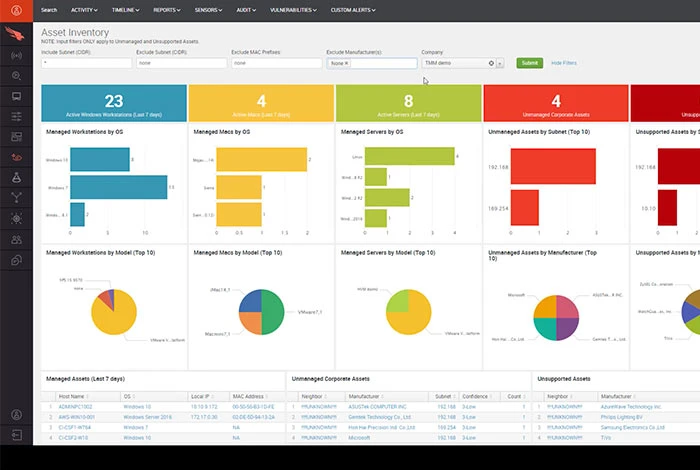Open the linked-squares icon in the sidebar

click(x=16, y=260)
